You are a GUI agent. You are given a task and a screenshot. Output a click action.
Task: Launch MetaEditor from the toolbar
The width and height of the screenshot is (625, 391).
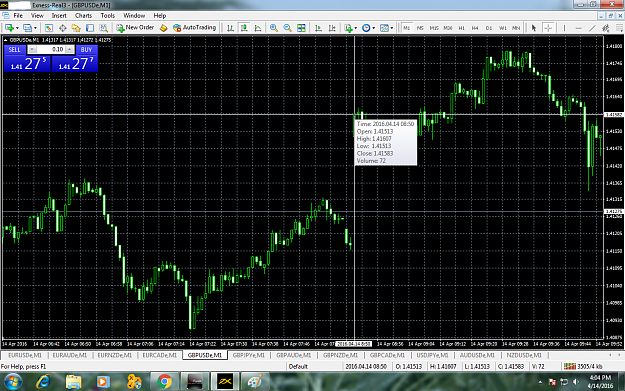click(163, 28)
